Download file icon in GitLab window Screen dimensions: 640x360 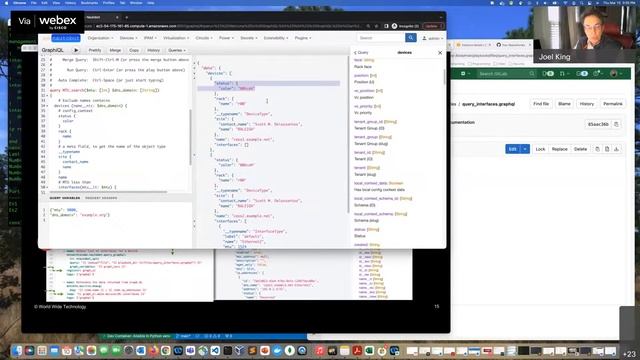tap(616, 149)
